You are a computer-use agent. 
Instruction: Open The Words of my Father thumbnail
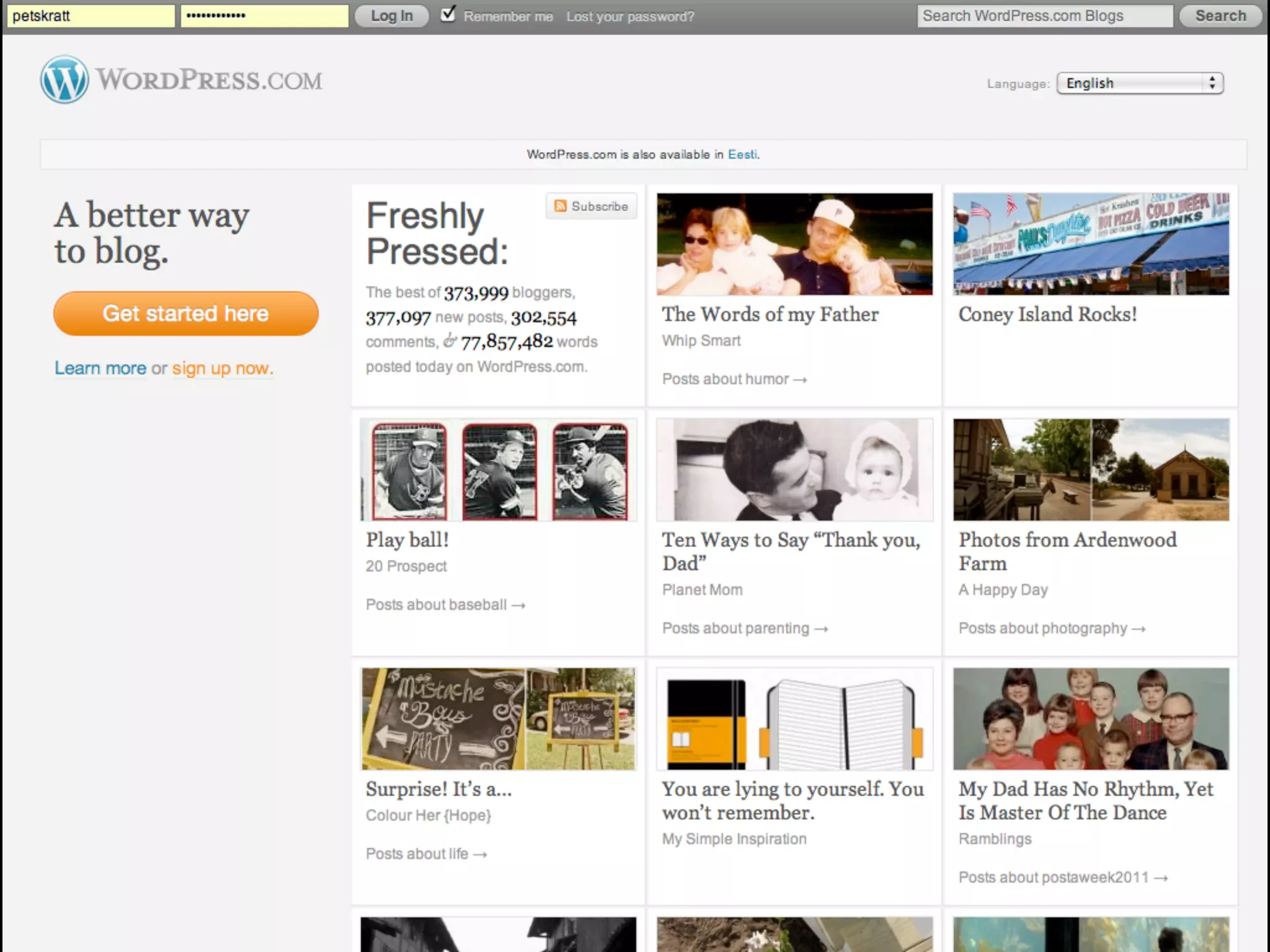click(x=794, y=244)
